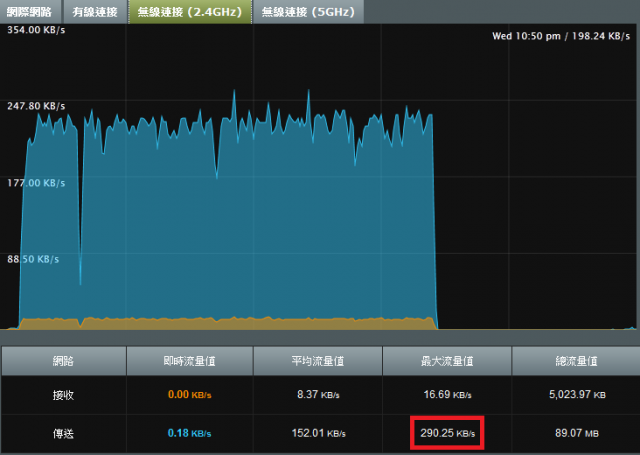Click the 16.69 KB/s maximum value
Screen dimensions: 640x455
pyautogui.click(x=447, y=395)
